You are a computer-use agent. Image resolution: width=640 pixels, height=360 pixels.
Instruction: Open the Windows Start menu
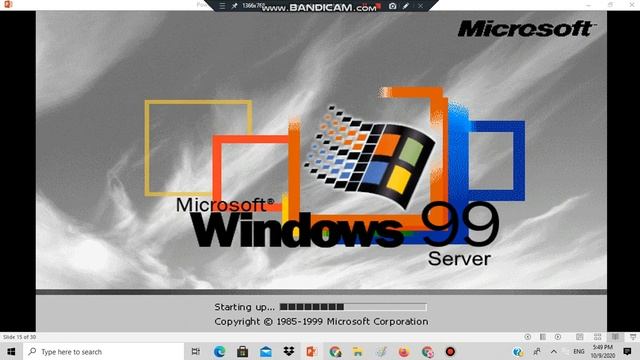point(11,351)
